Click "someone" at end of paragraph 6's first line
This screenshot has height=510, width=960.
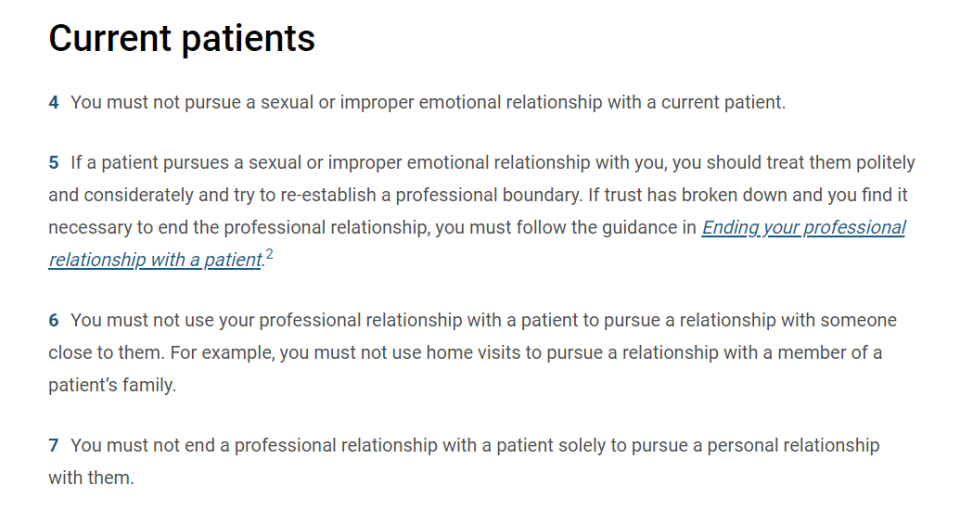[858, 320]
